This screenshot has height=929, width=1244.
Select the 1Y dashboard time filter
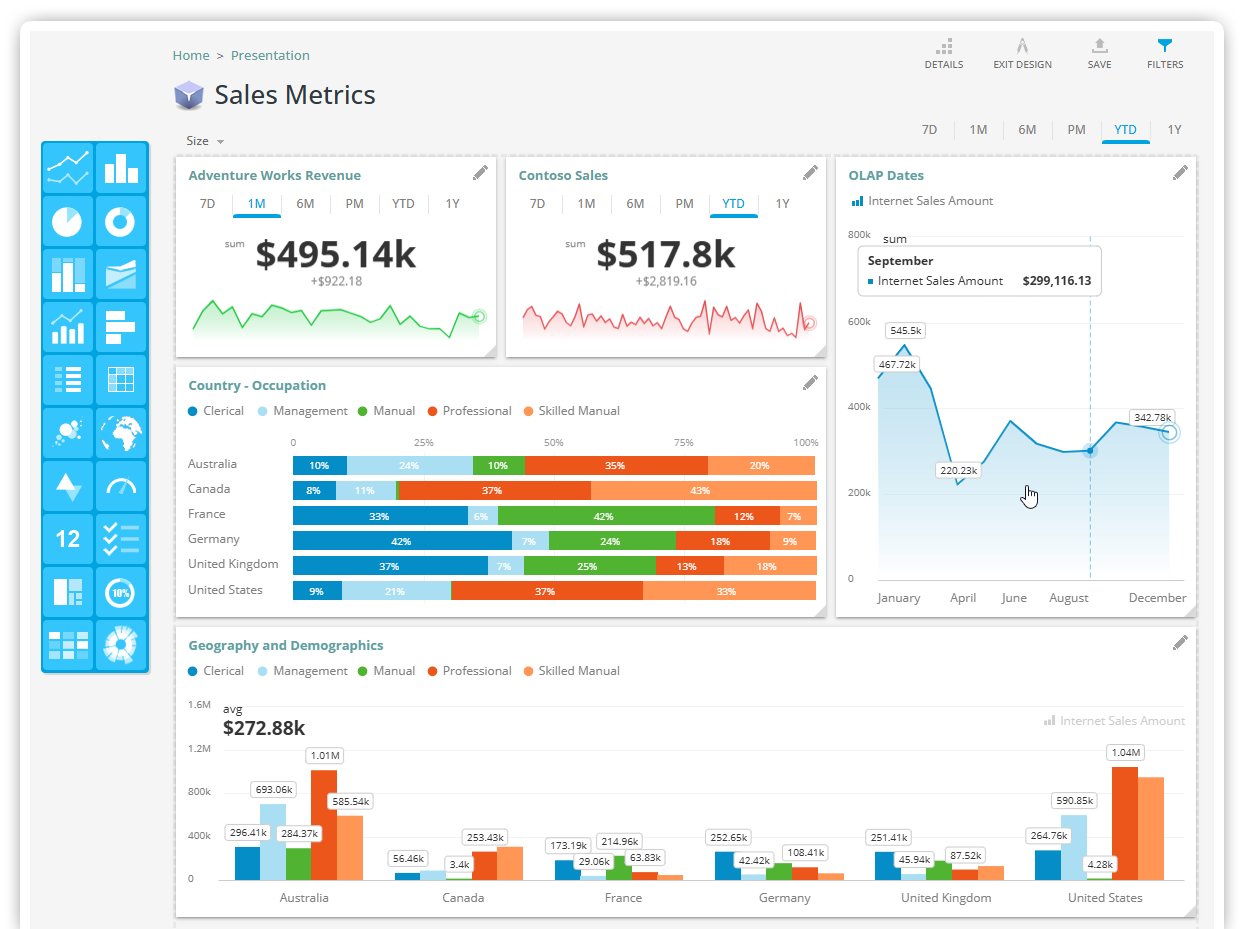[1174, 129]
